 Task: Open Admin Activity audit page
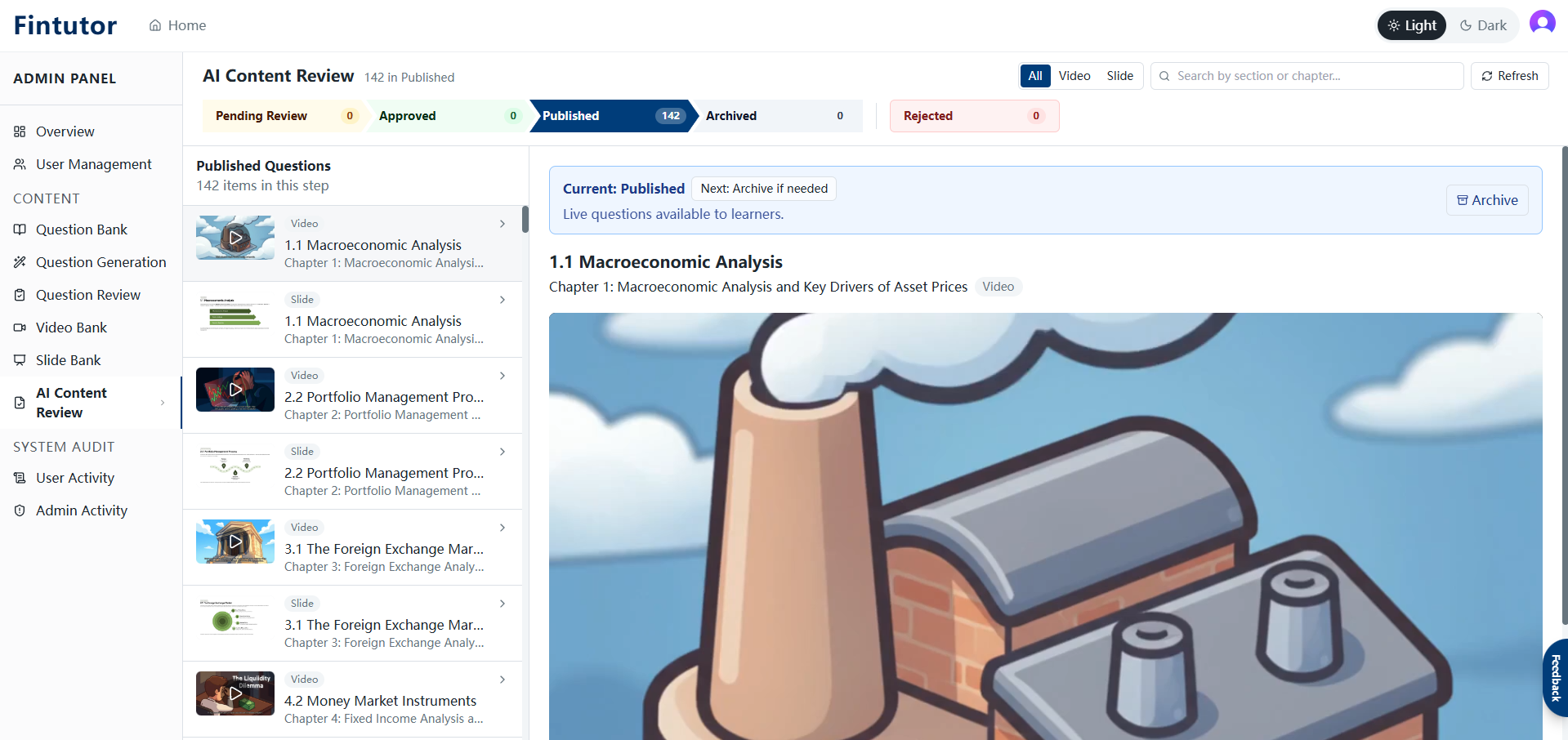coord(91,510)
